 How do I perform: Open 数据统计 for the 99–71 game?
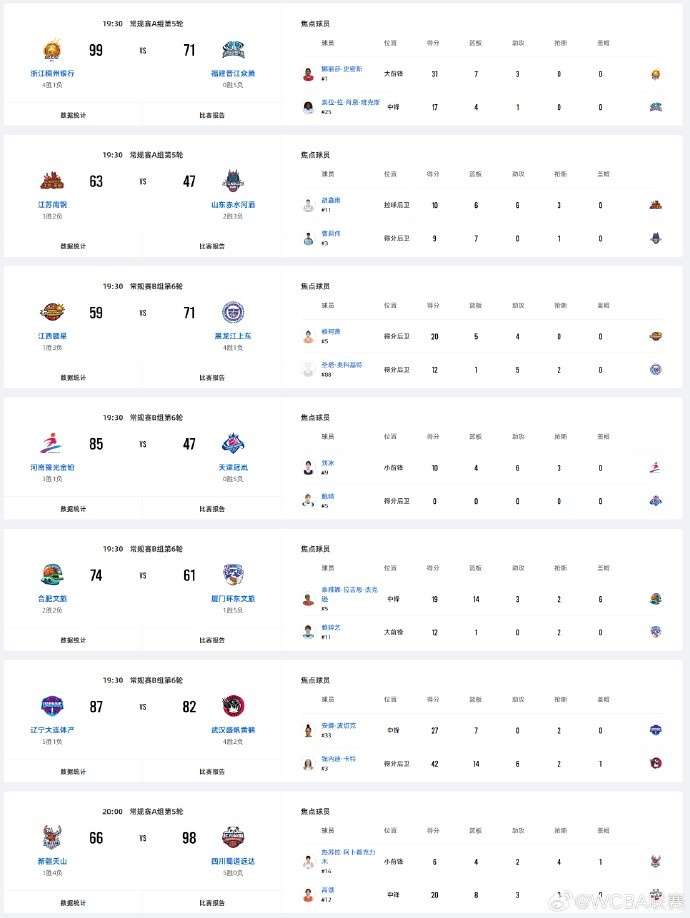(73, 115)
